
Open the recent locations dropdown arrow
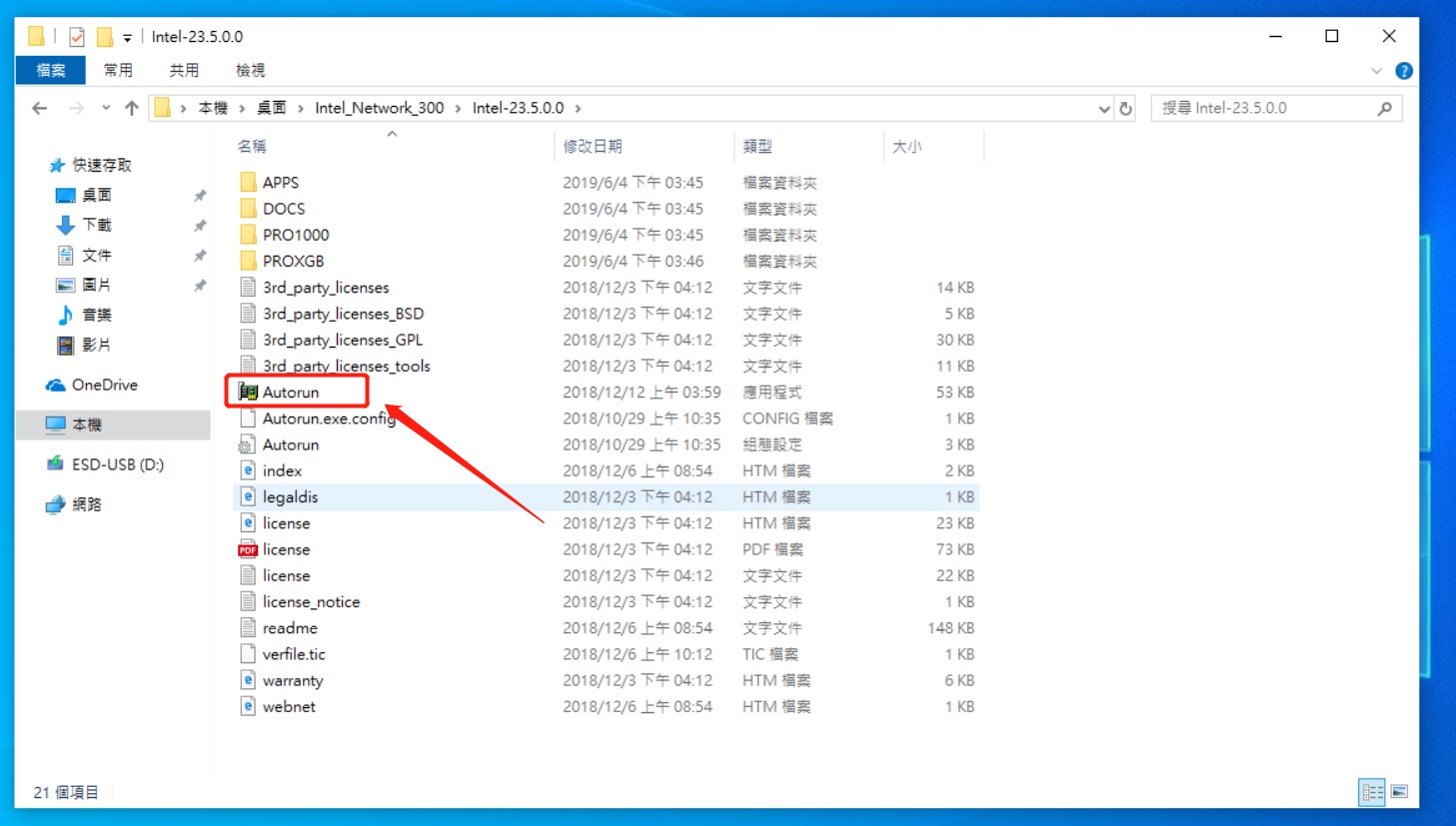(106, 108)
